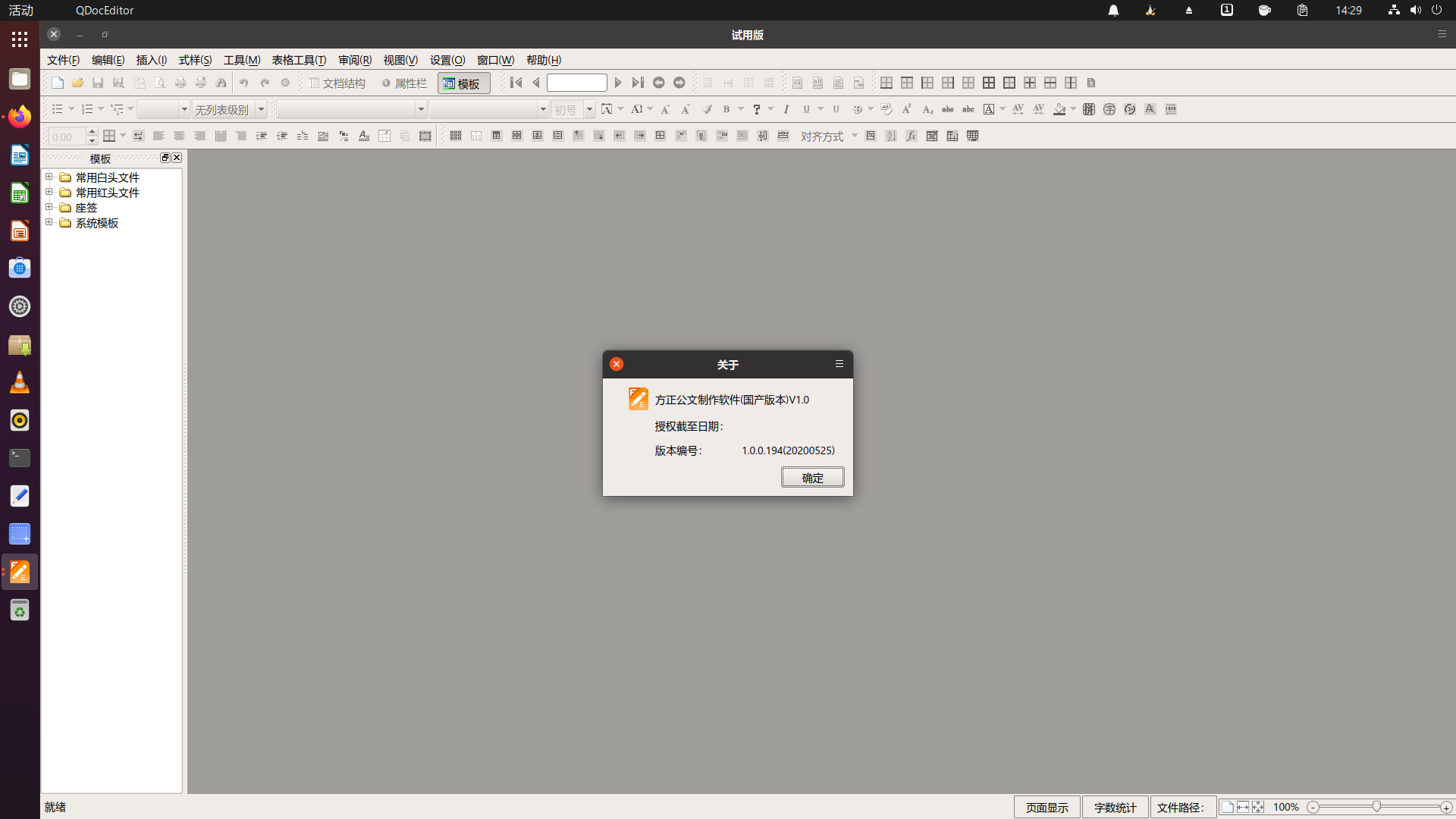The image size is (1456, 819).
Task: Jump to the last page
Action: click(x=638, y=83)
